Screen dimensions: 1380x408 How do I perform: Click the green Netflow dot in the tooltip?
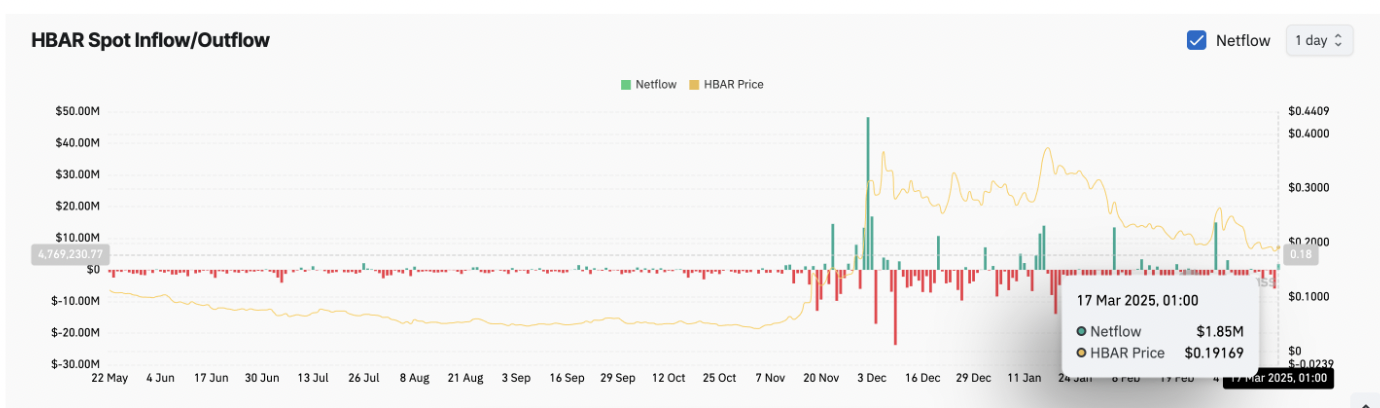pos(1082,331)
